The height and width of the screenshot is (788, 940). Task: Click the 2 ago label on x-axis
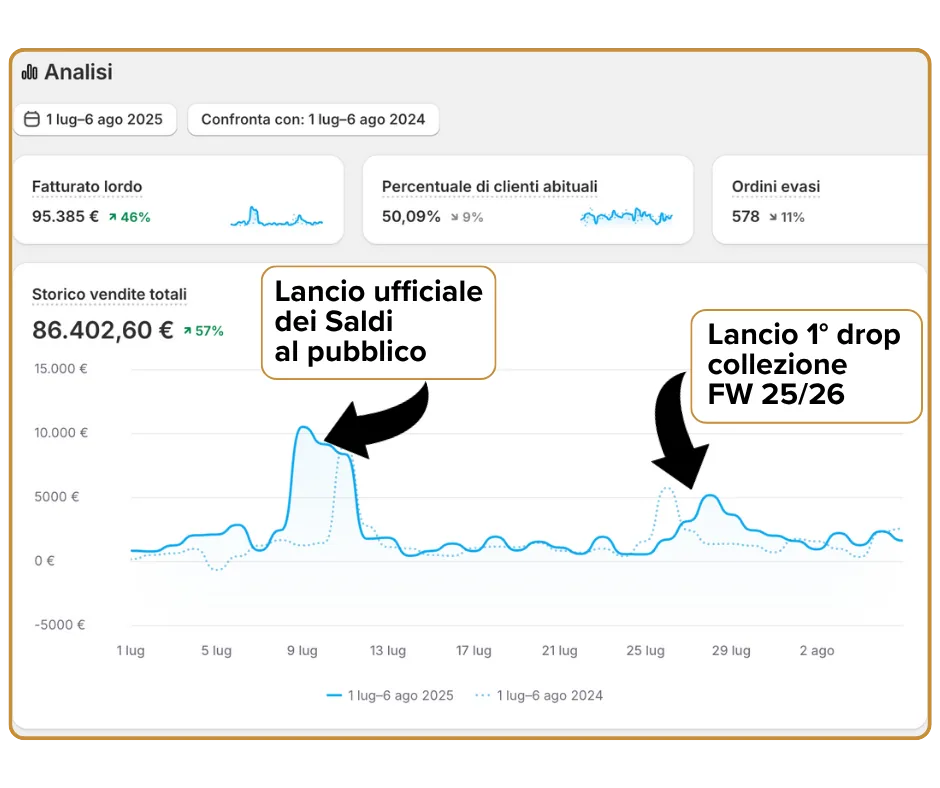[x=817, y=651]
